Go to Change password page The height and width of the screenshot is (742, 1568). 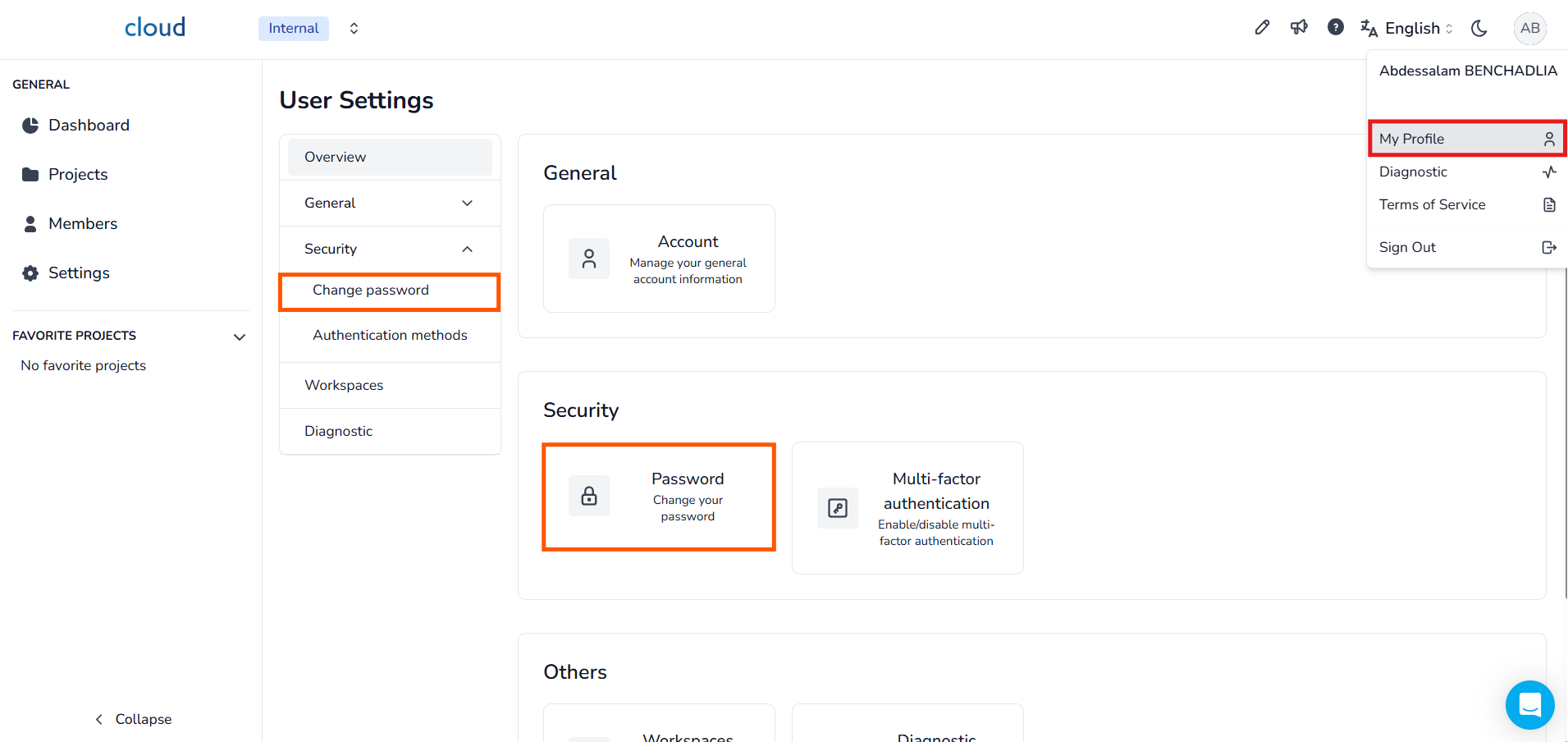371,291
